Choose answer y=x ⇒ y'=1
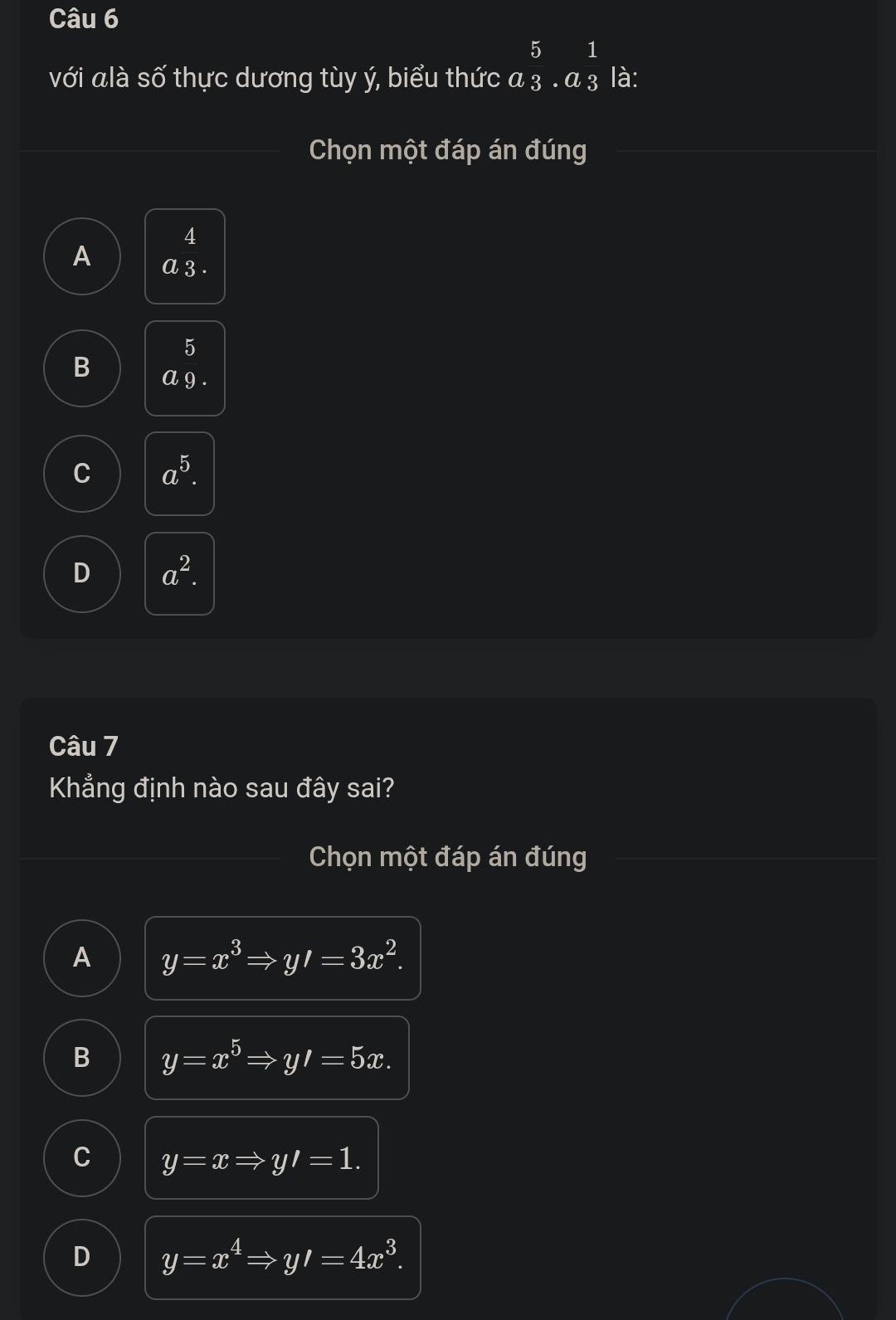Viewport: 896px width, 1320px height. click(x=262, y=1158)
